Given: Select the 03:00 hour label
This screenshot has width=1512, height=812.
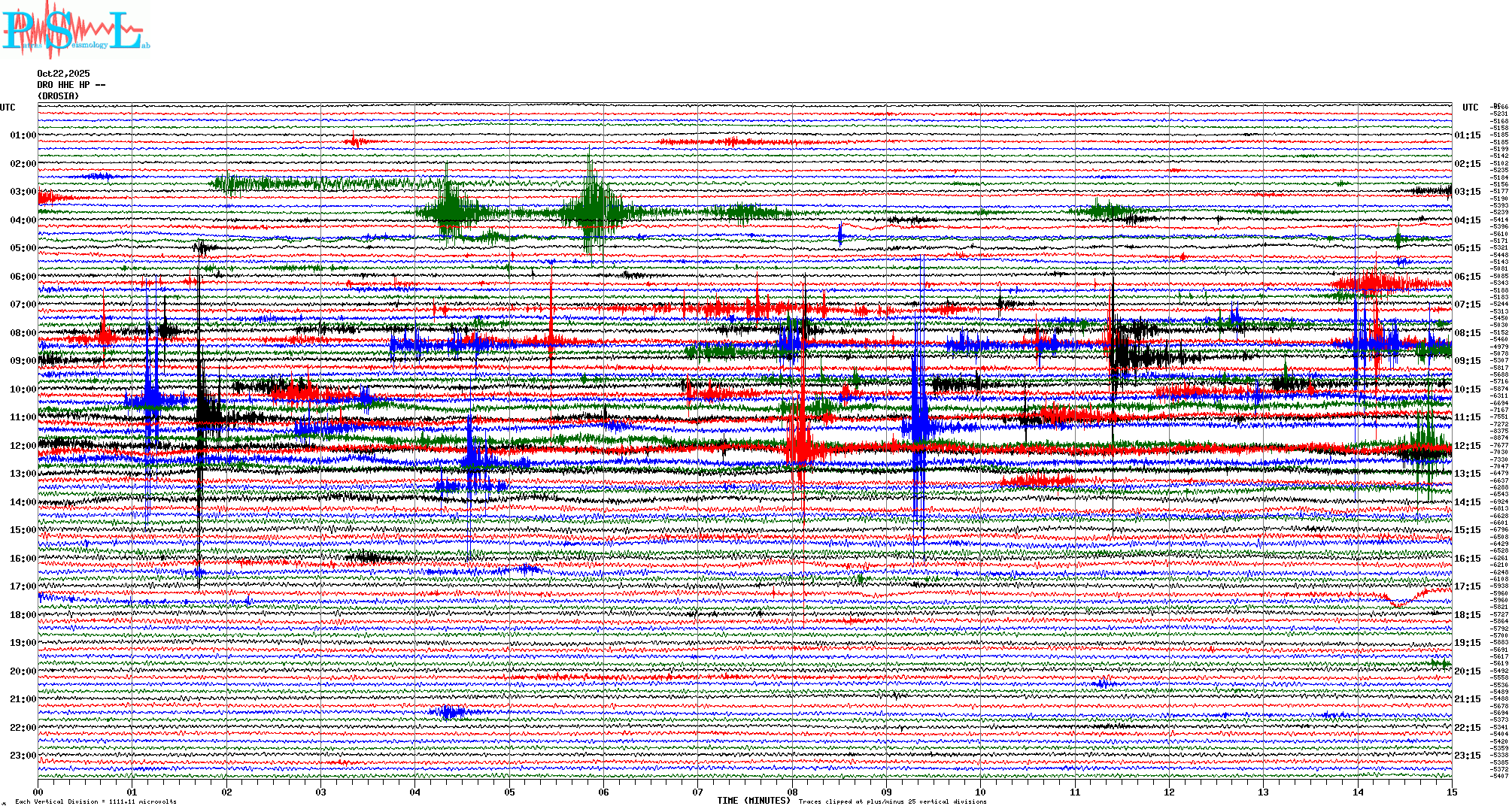Looking at the screenshot, I should point(23,192).
